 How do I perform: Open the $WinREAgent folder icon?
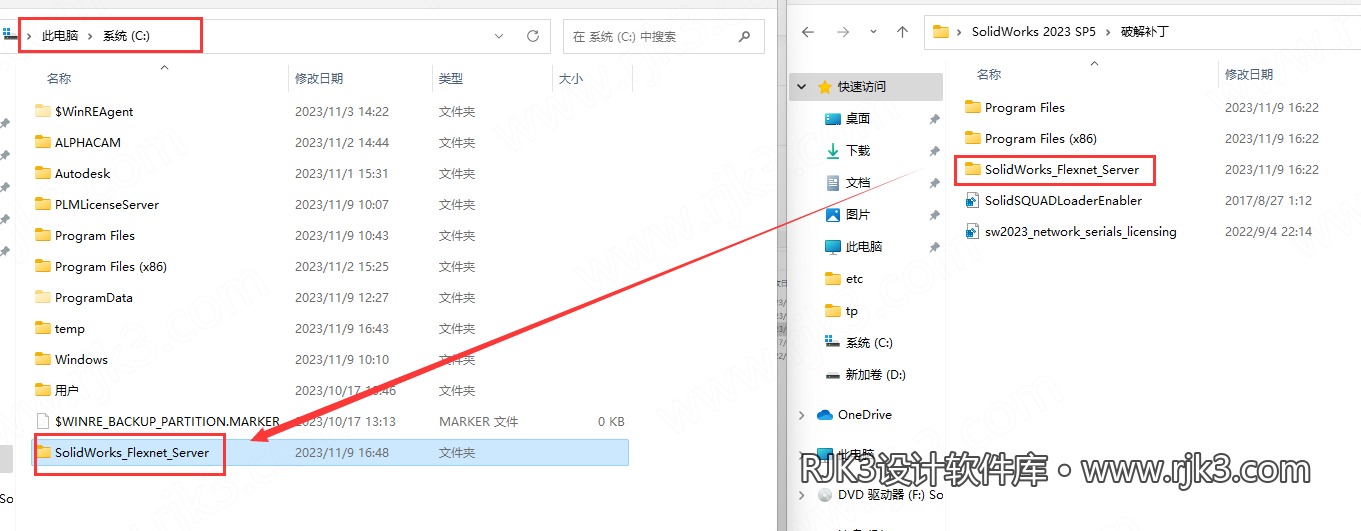point(42,111)
